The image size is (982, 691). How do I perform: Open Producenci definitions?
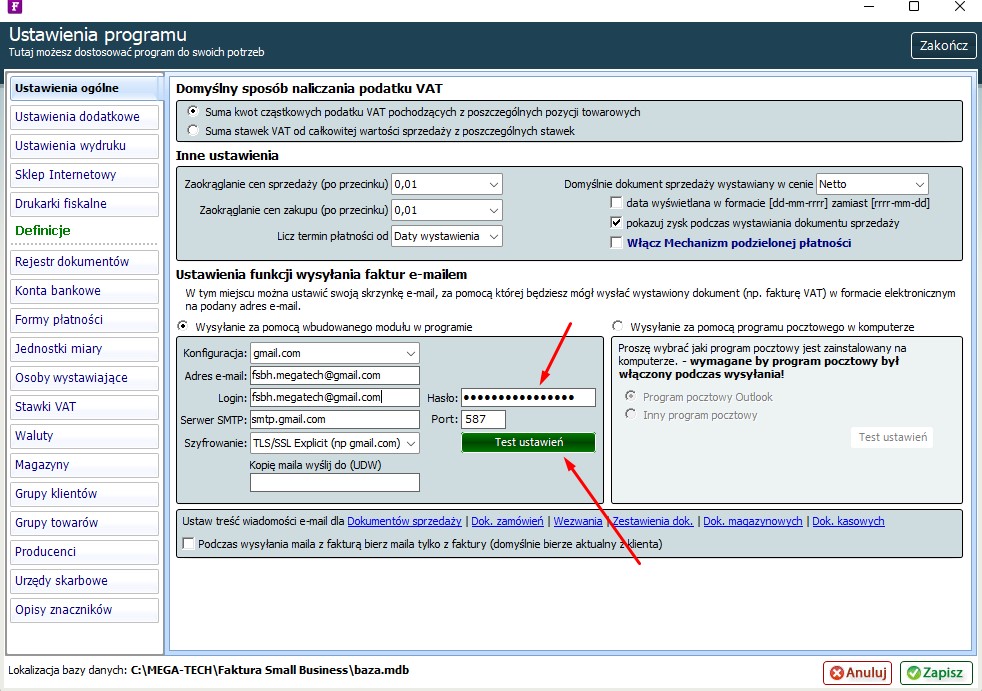pyautogui.click(x=84, y=552)
